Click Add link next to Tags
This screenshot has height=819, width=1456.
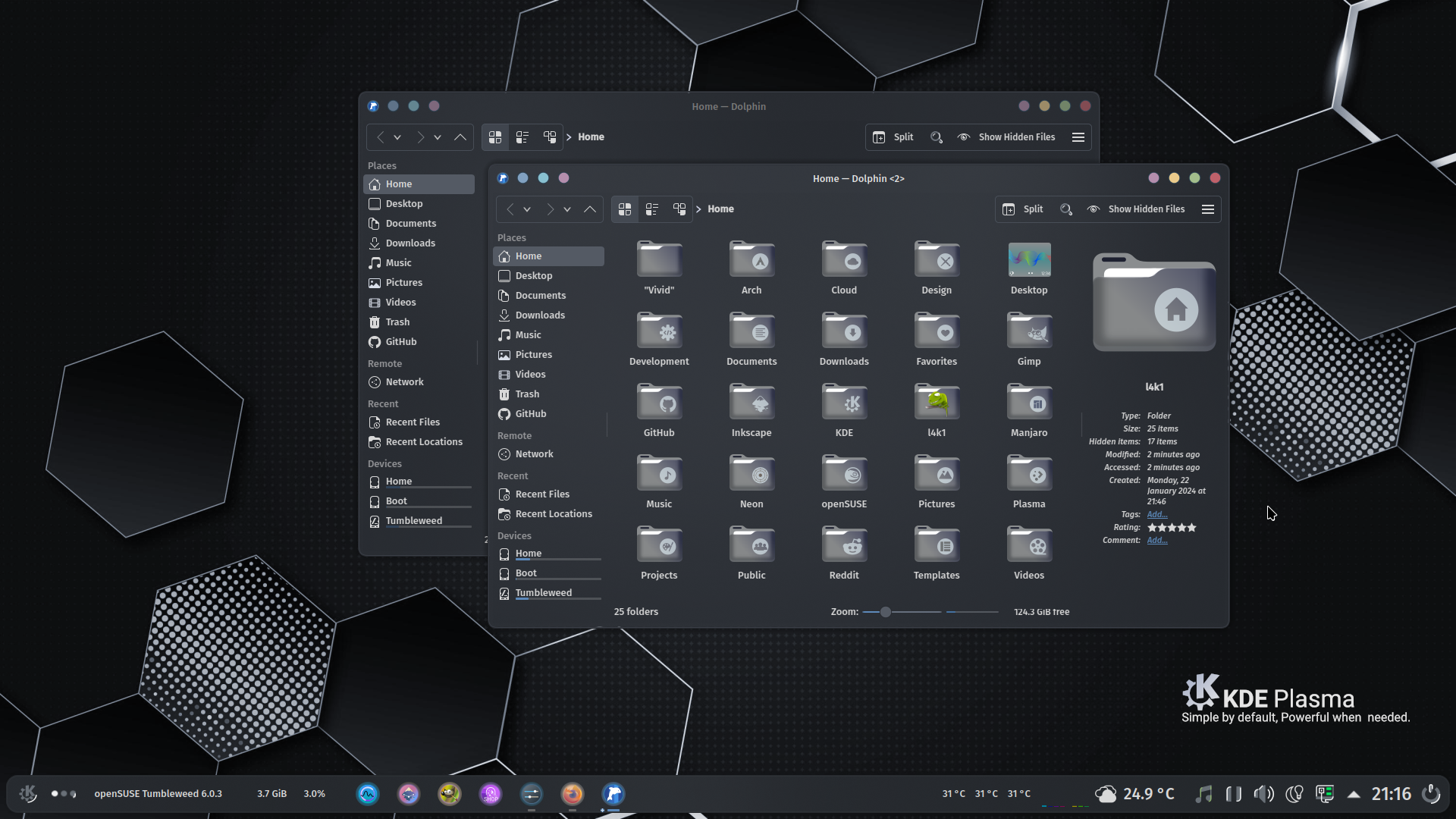pos(1157,515)
